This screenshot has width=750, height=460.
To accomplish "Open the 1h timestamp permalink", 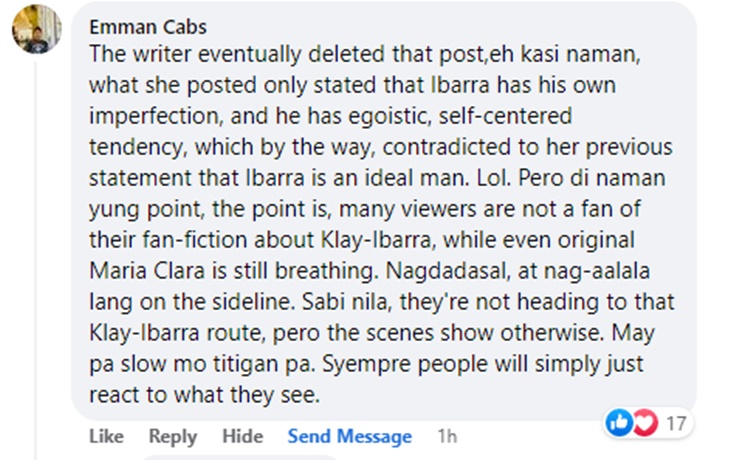I will tap(447, 436).
